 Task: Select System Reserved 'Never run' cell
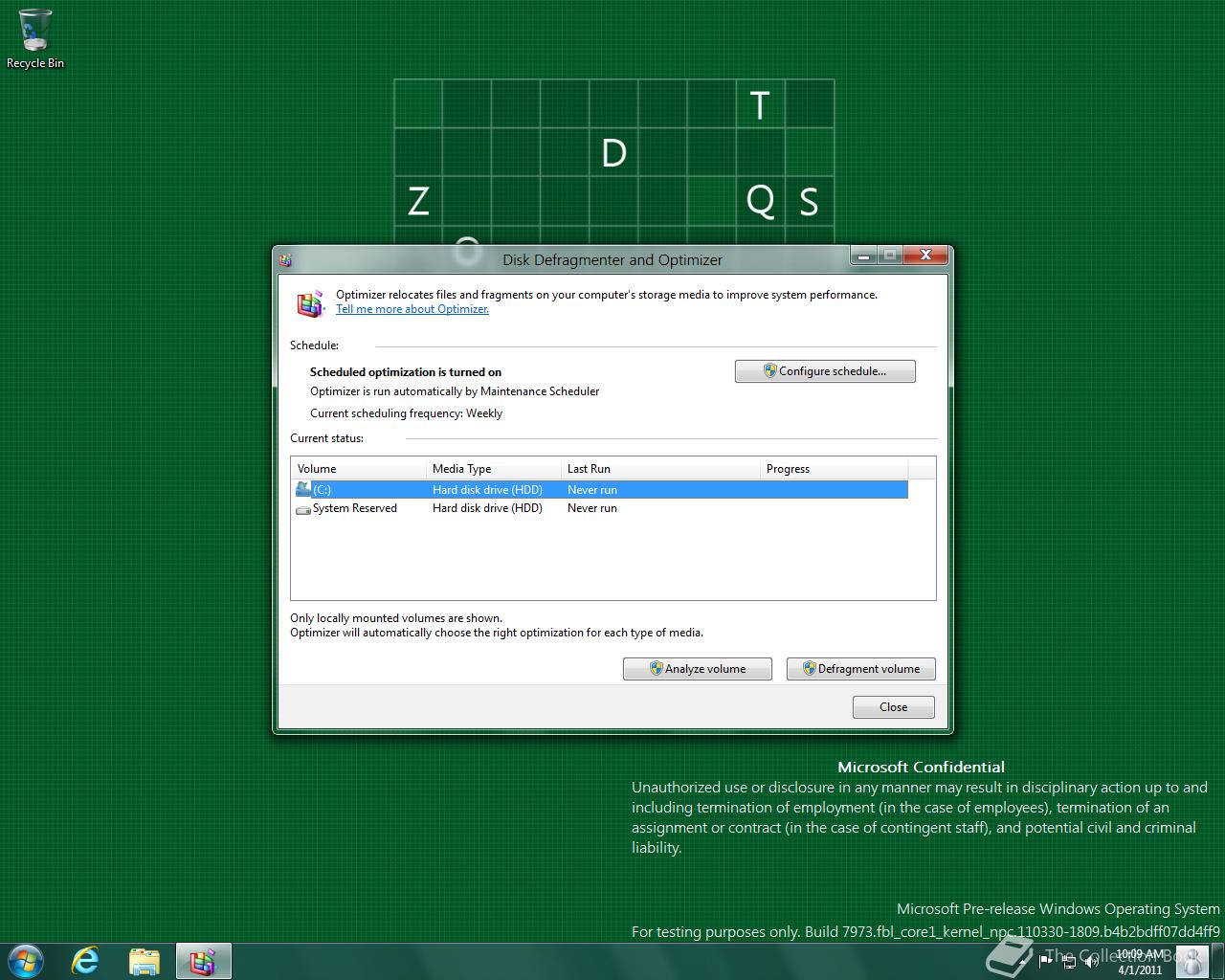tap(592, 508)
